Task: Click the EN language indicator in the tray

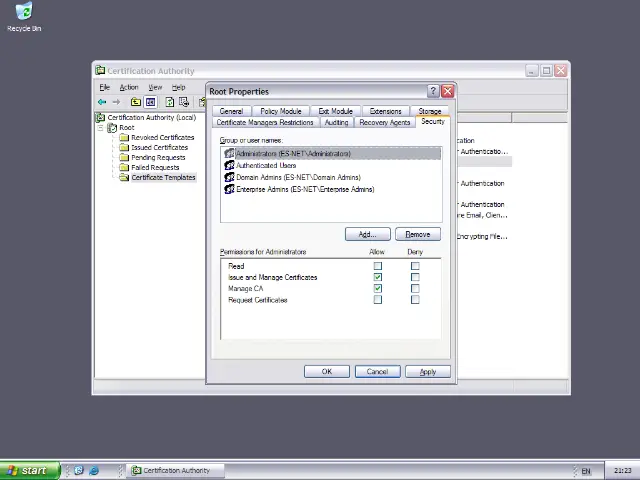Action: click(586, 471)
